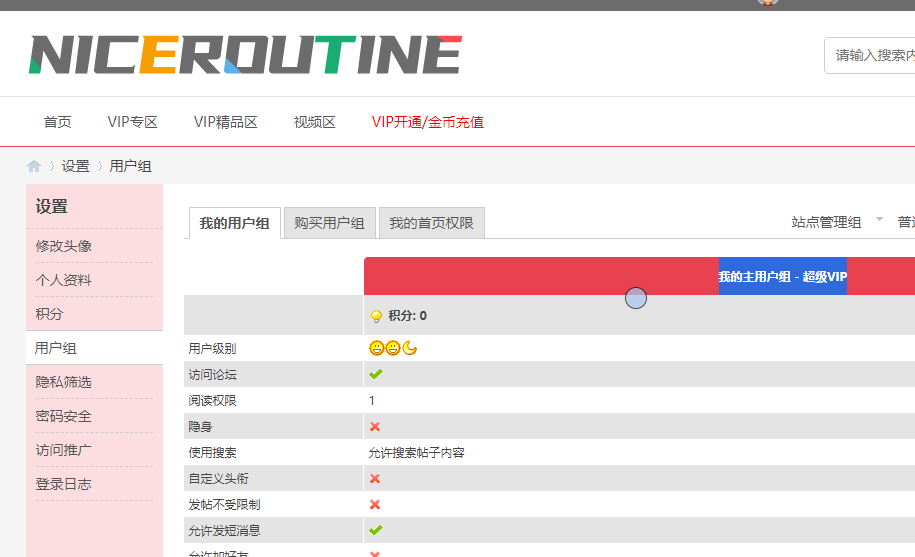Click 用户组 in the breadcrumb
Viewport: 915px width, 557px height.
tap(131, 166)
